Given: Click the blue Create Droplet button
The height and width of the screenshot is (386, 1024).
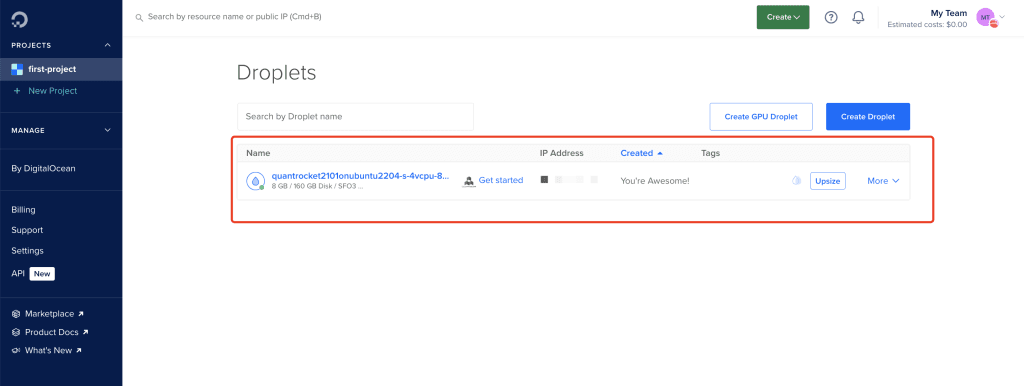Looking at the screenshot, I should pyautogui.click(x=868, y=117).
